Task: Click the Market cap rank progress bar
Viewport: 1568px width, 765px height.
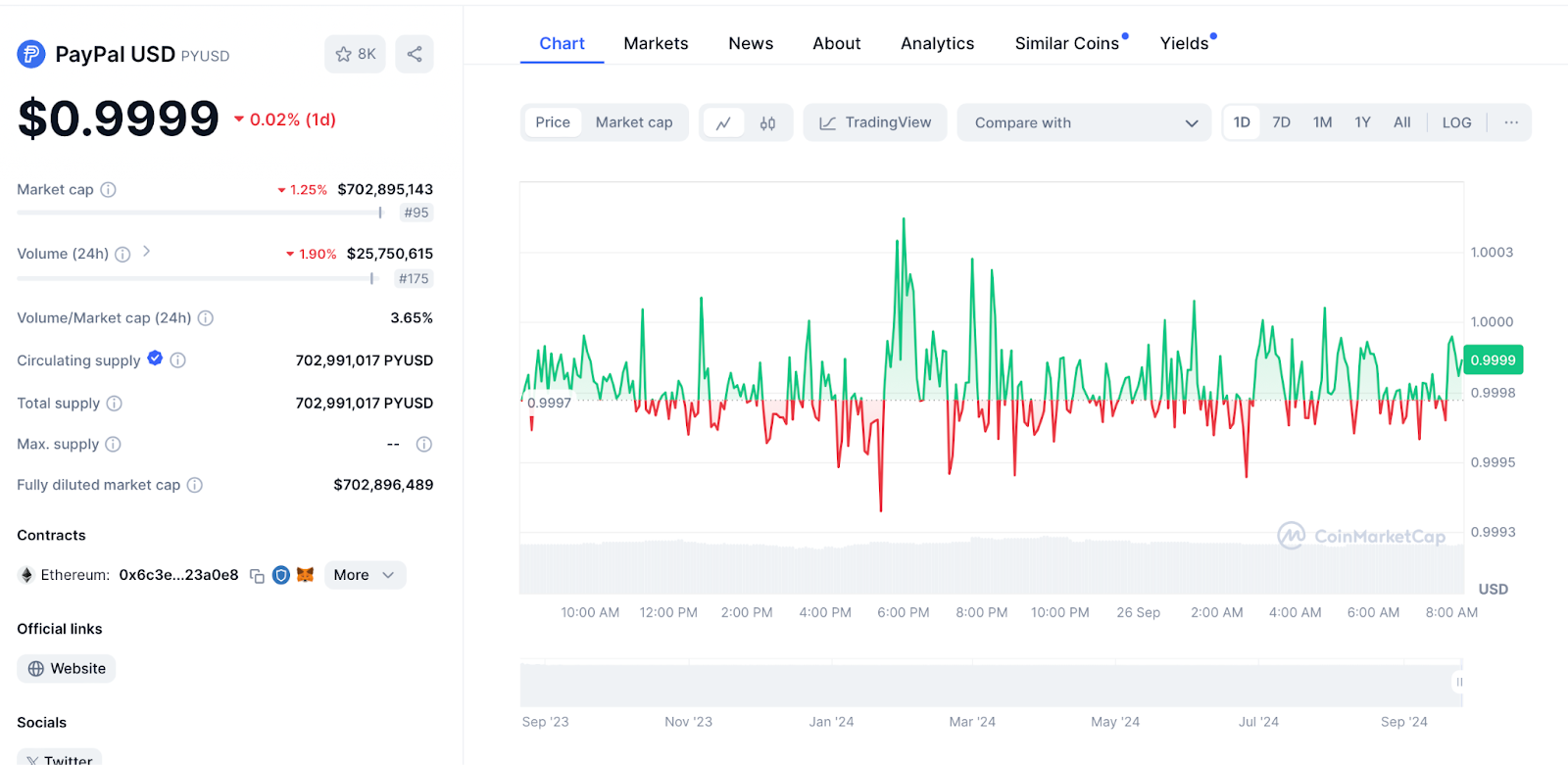Action: click(x=200, y=213)
